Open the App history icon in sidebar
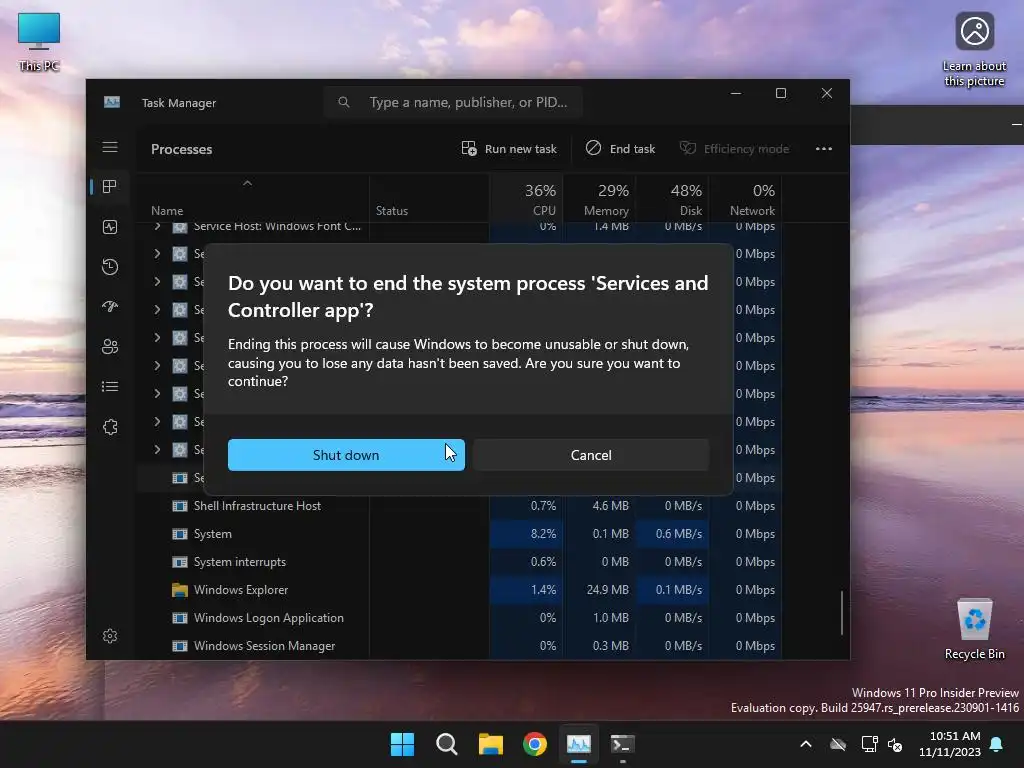Image resolution: width=1024 pixels, height=768 pixels. pos(110,266)
